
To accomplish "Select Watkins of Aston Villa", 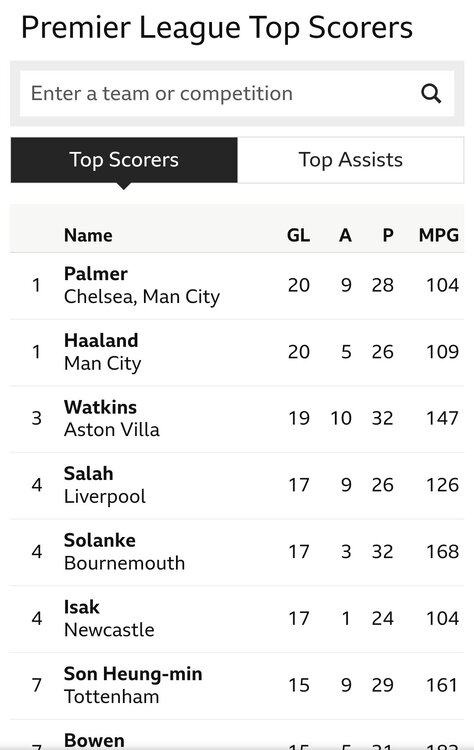I will click(237, 419).
